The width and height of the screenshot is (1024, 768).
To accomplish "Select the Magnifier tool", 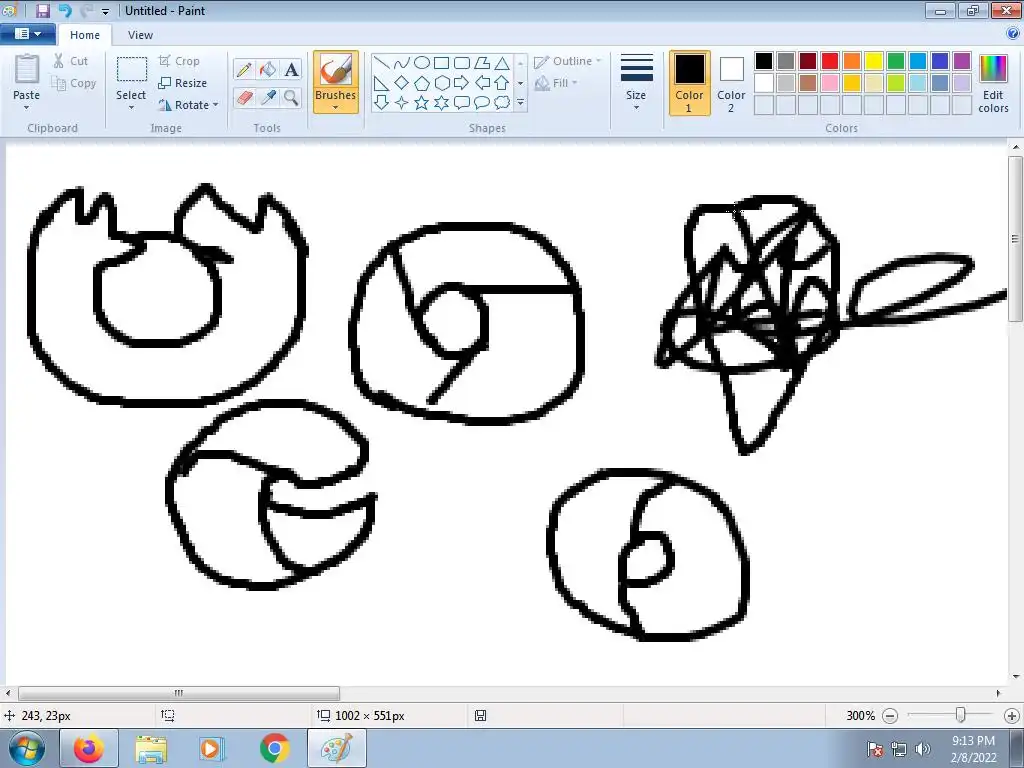I will (x=291, y=98).
